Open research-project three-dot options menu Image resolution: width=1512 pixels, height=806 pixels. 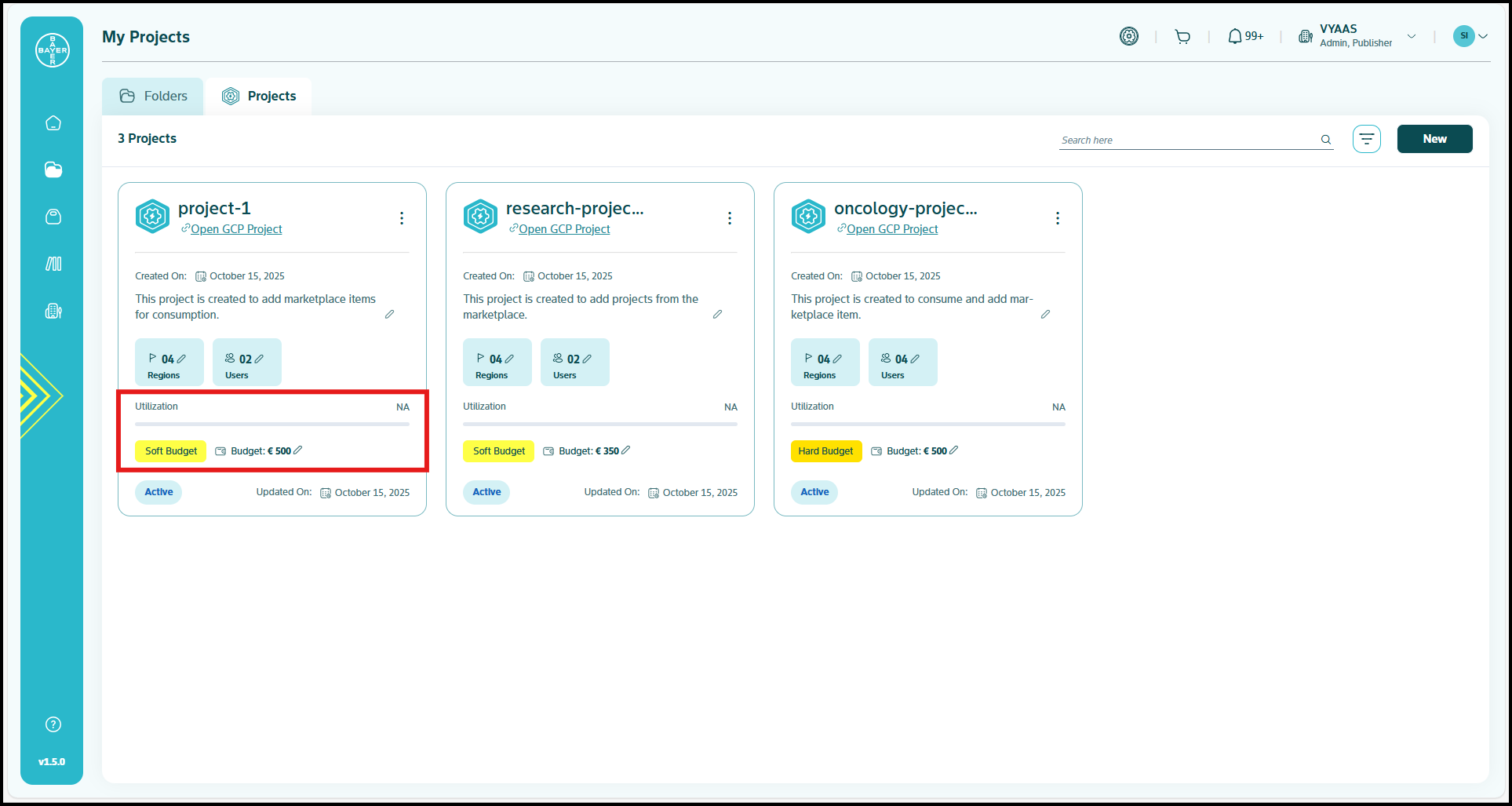[730, 218]
